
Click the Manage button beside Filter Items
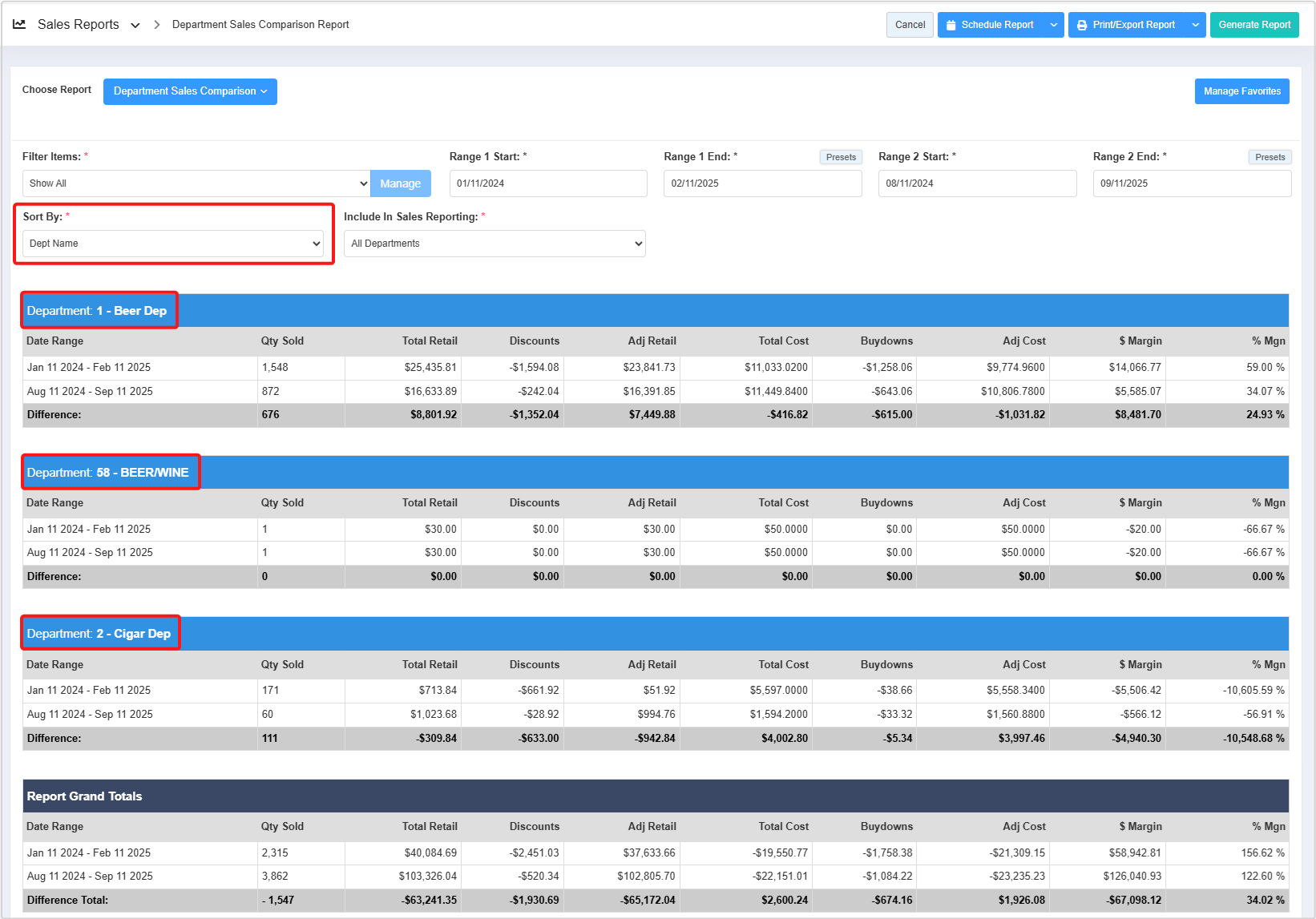[x=400, y=183]
